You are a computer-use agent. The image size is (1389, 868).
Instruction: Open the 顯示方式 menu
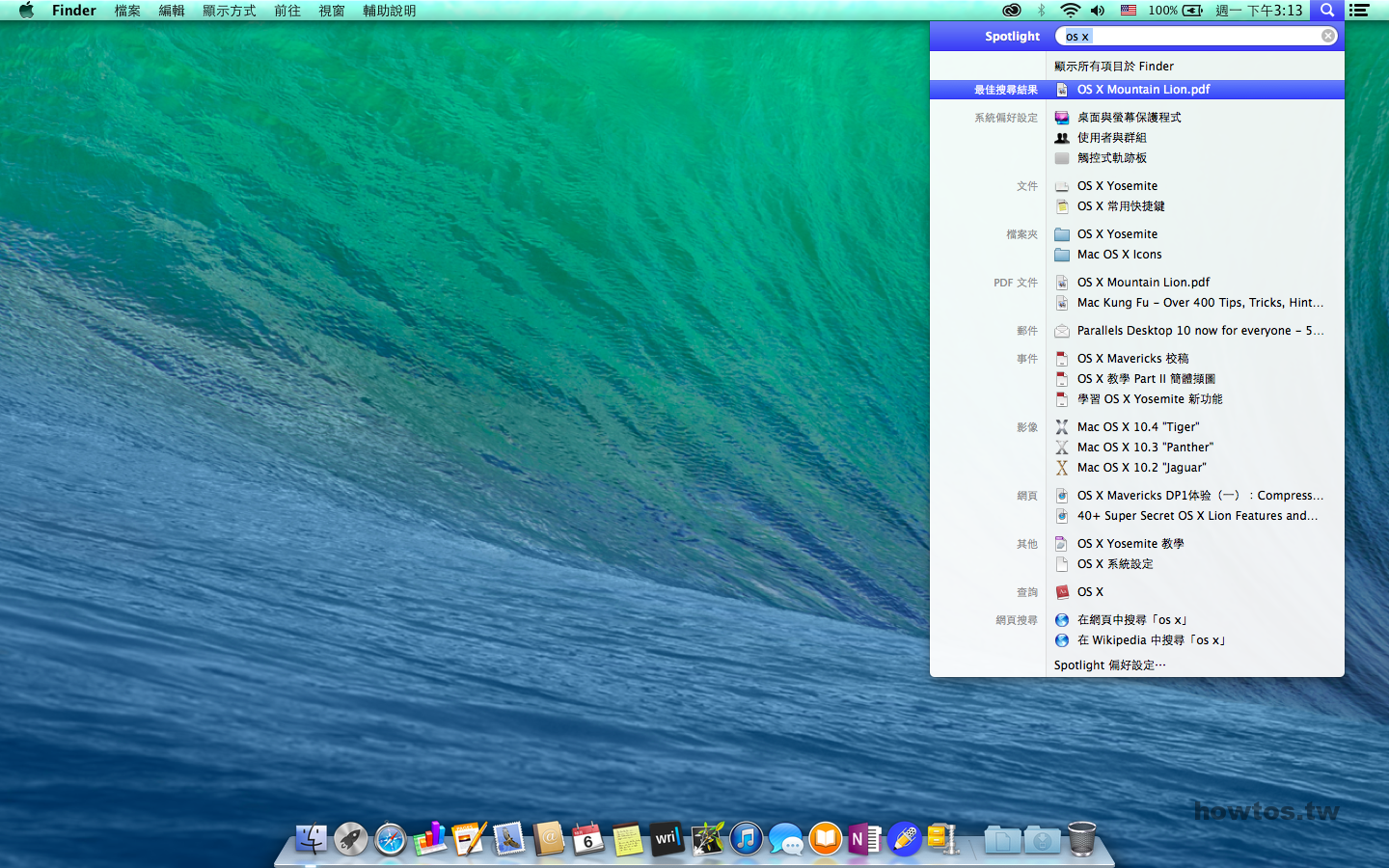tap(230, 11)
